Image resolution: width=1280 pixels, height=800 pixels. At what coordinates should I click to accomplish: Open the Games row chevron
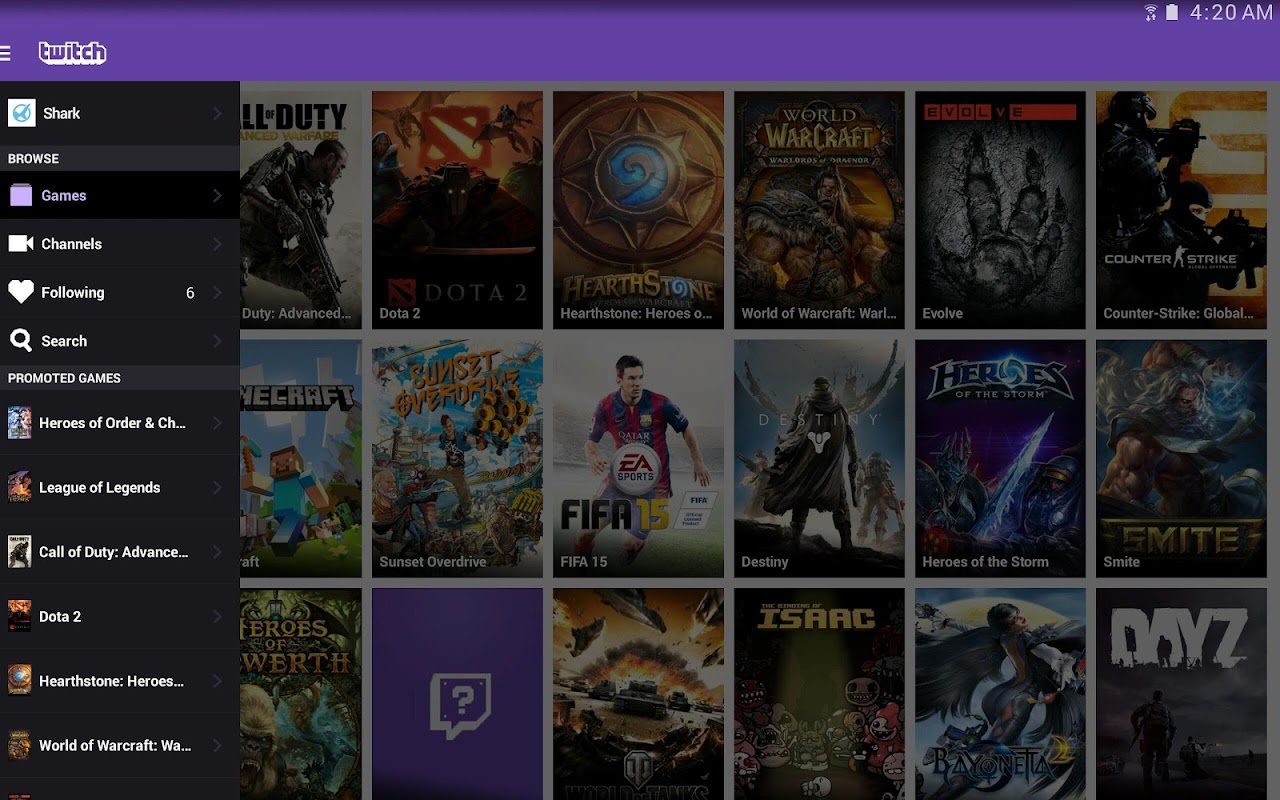(217, 195)
